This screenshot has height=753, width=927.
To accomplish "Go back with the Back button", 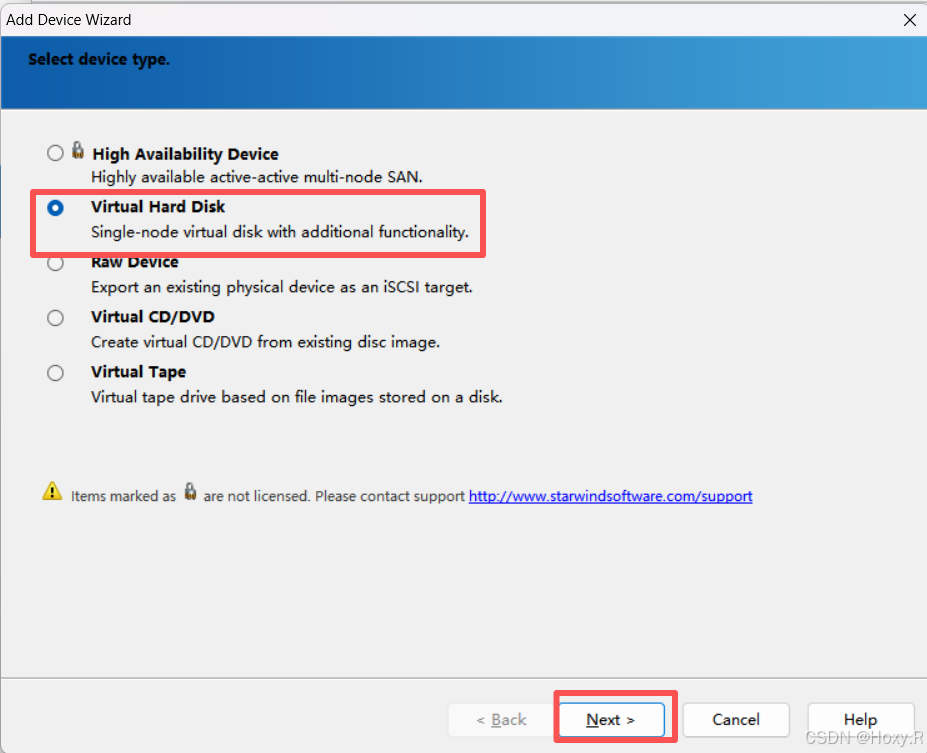I will [501, 719].
